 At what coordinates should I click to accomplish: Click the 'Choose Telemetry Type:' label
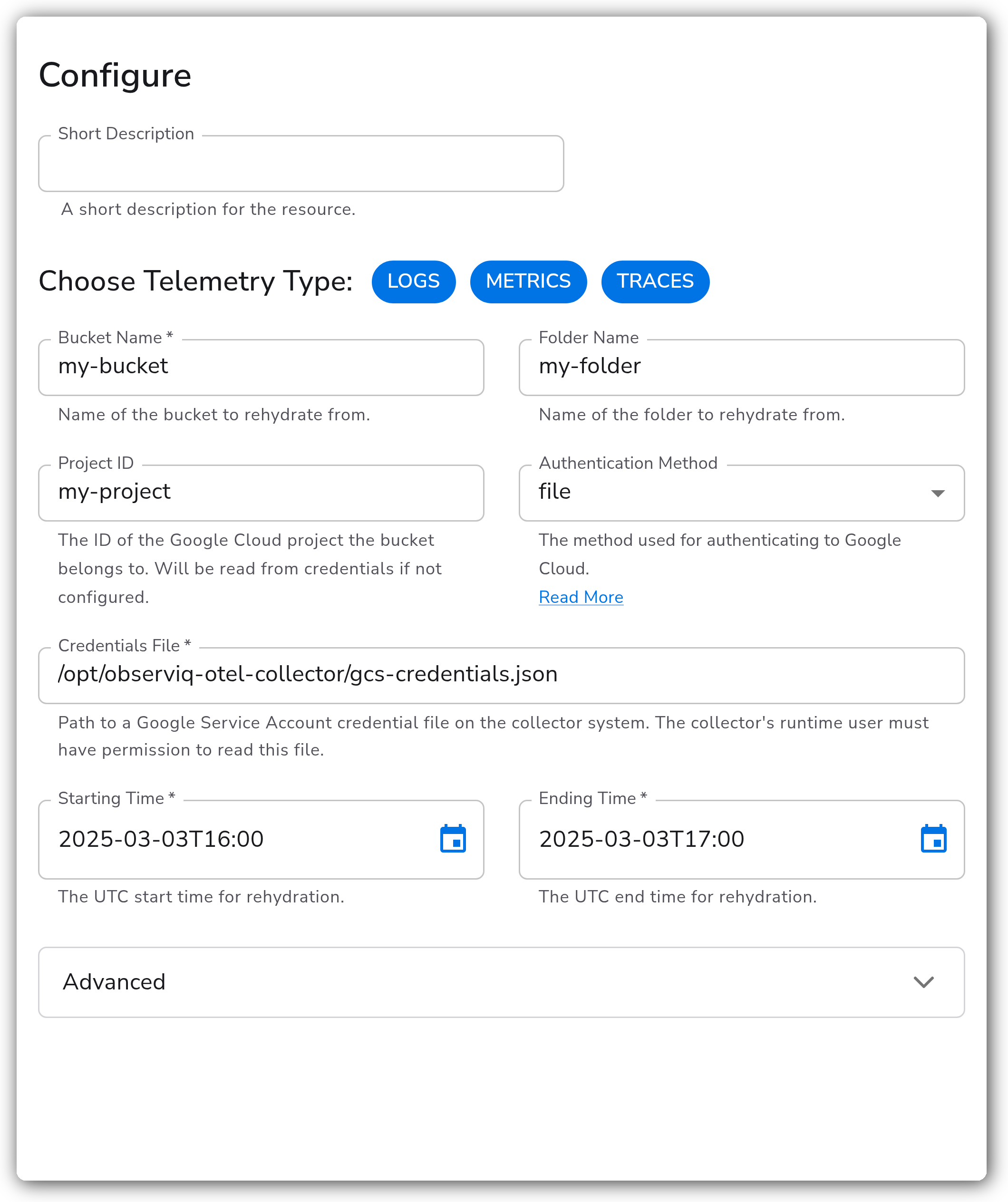[196, 281]
